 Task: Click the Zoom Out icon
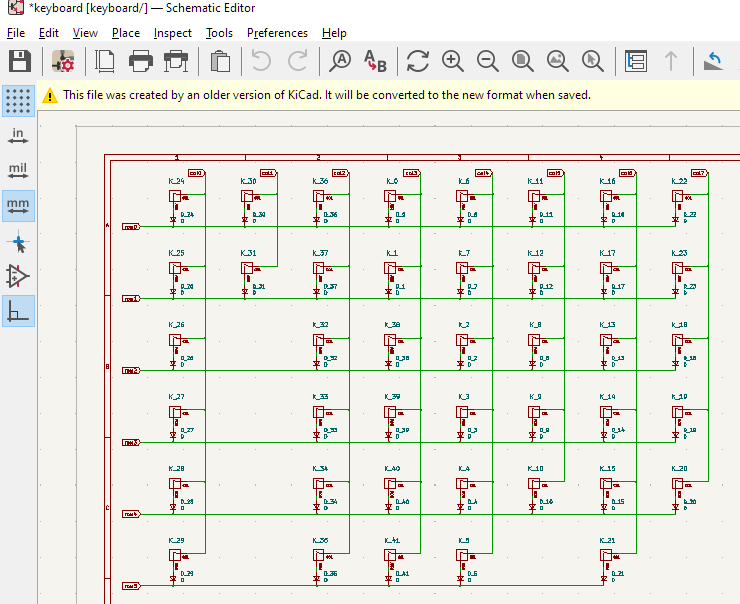point(488,61)
